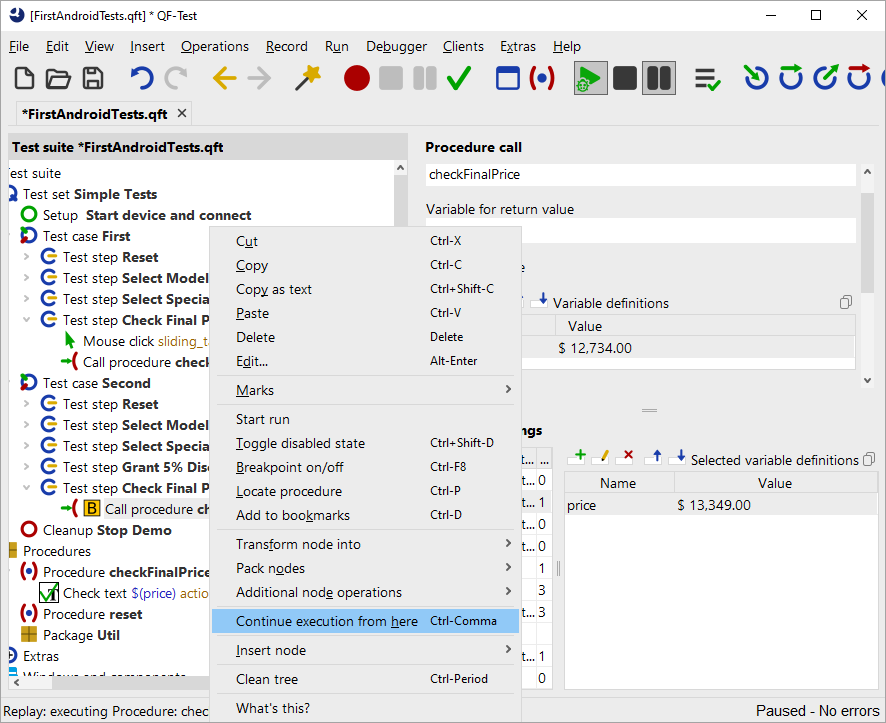Image resolution: width=886 pixels, height=723 pixels.
Task: Select Toggle disabled state in context menu
Action: [300, 443]
